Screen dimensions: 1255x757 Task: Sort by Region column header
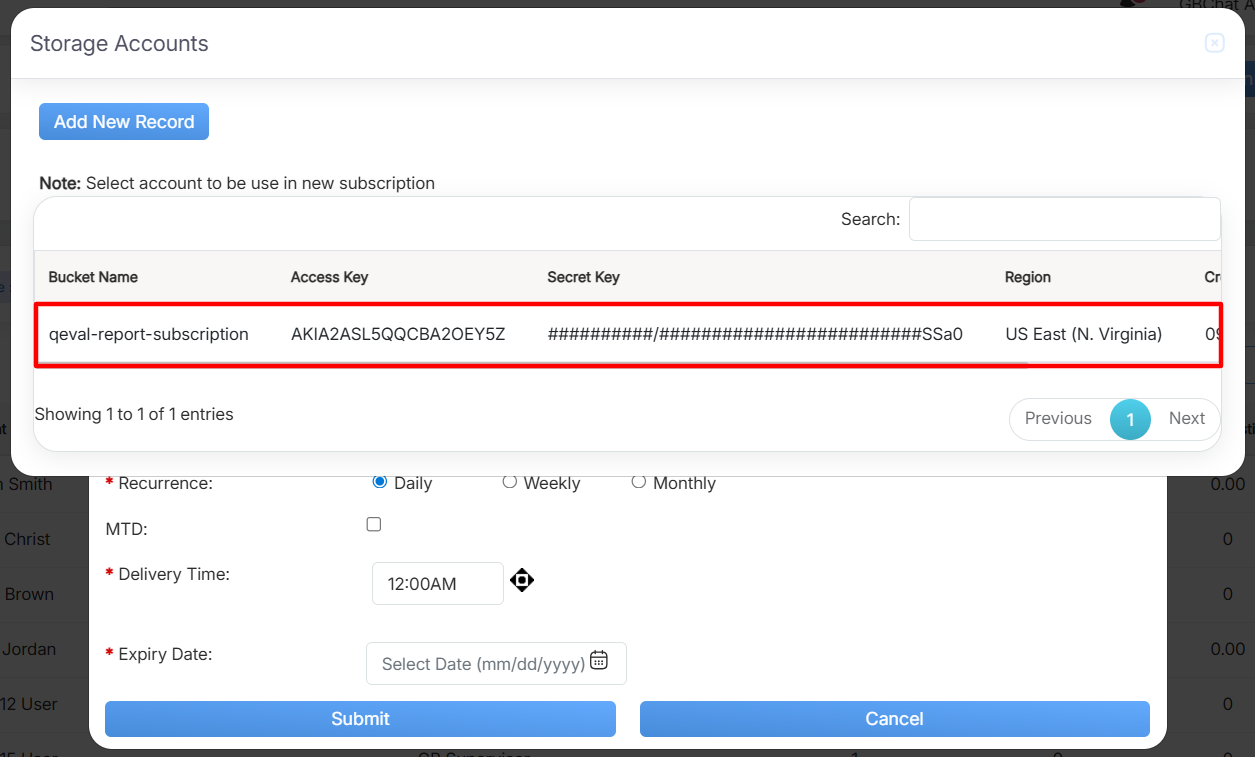click(1027, 277)
